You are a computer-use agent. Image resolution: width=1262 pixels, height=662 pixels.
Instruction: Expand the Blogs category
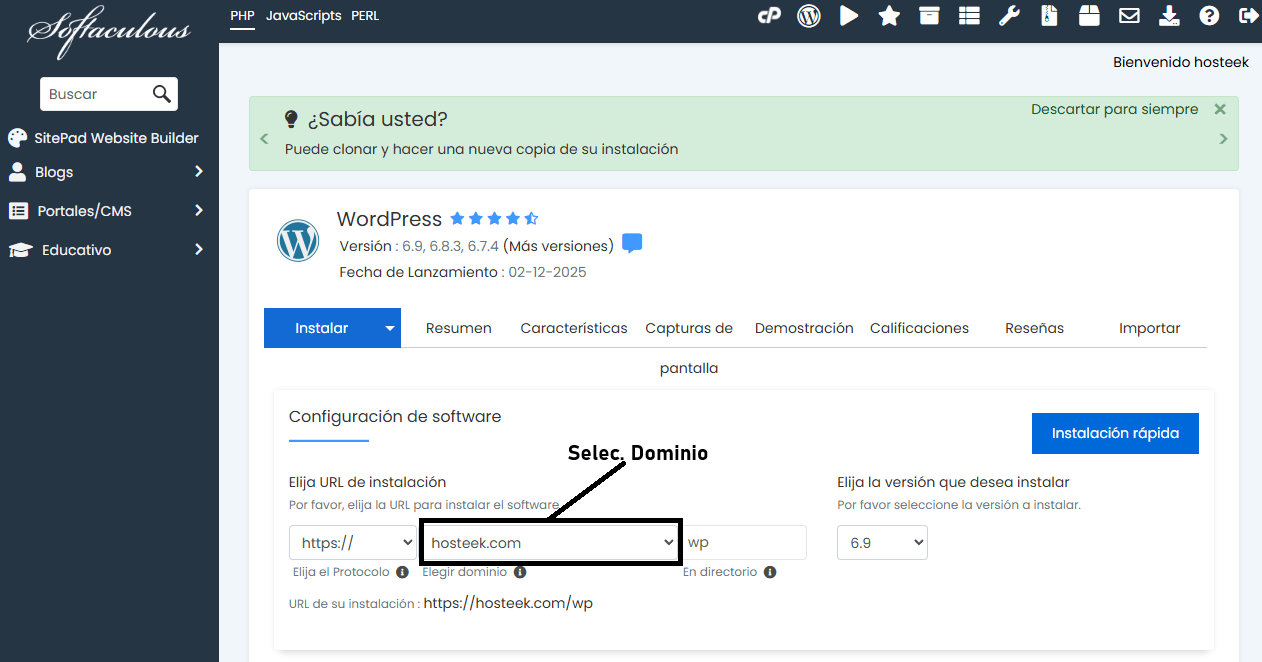(108, 172)
